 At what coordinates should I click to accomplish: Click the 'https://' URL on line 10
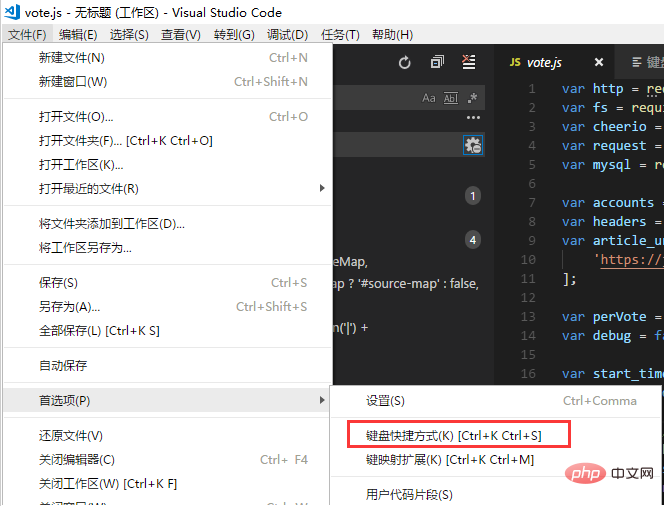point(631,259)
